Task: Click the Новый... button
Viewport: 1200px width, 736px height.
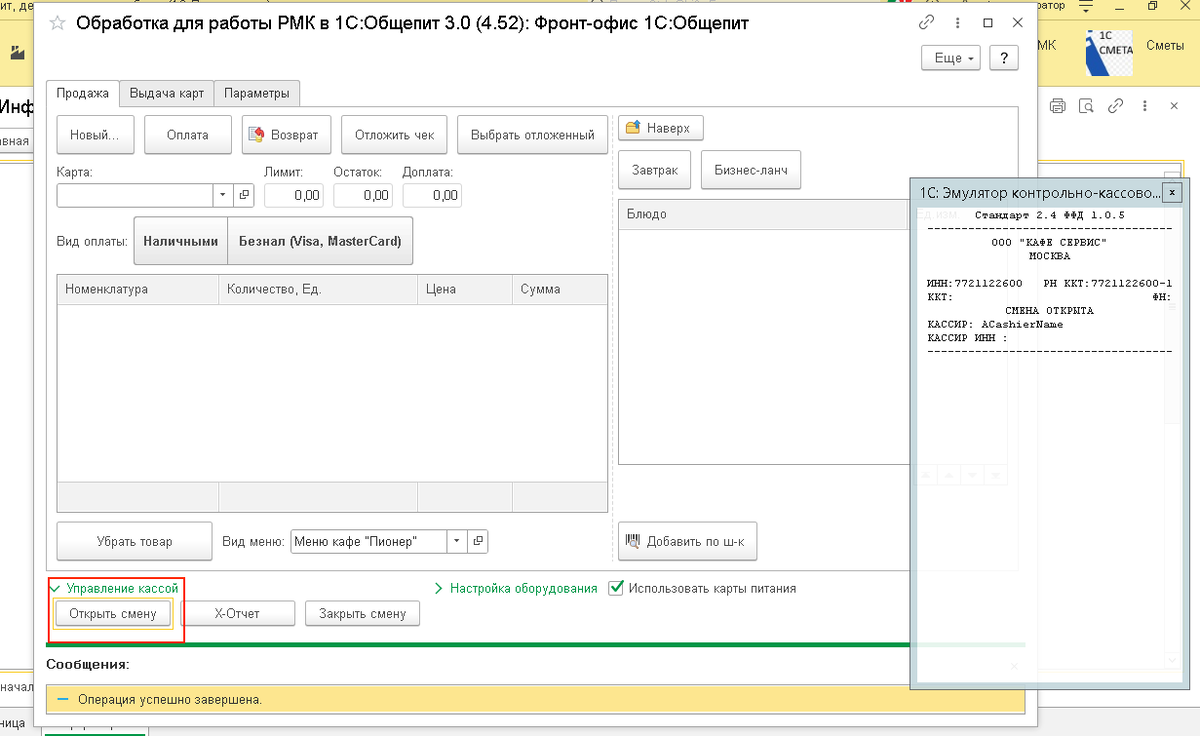Action: click(x=95, y=135)
